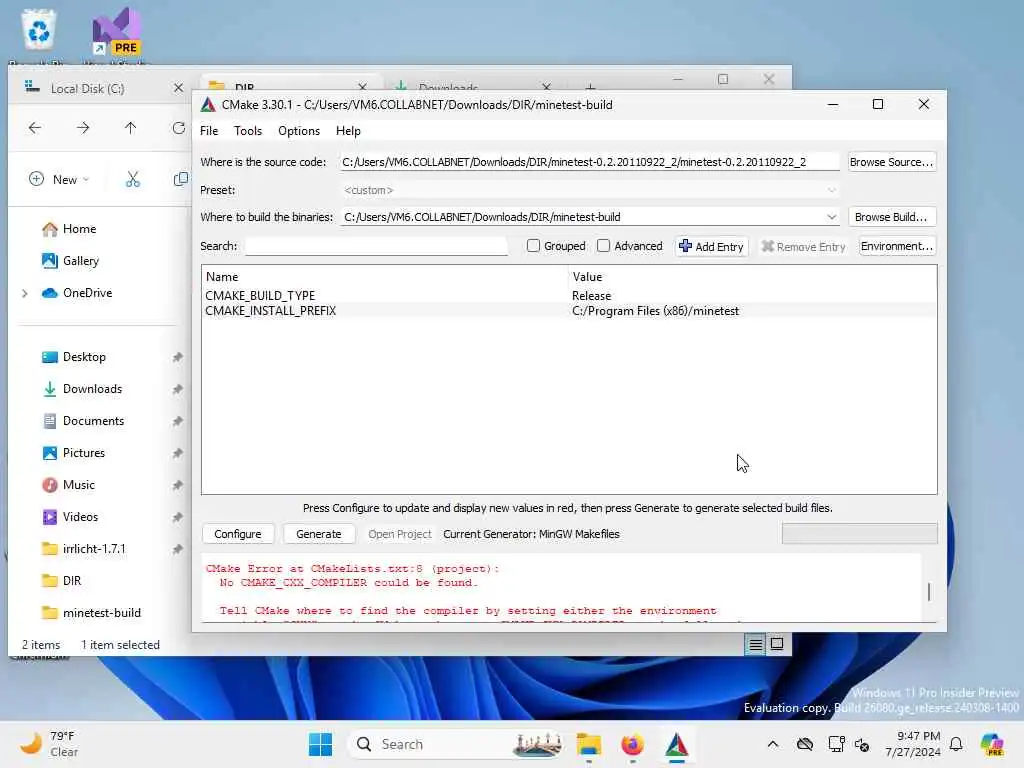Image resolution: width=1024 pixels, height=768 pixels.
Task: Click the Generate button
Action: tap(319, 534)
